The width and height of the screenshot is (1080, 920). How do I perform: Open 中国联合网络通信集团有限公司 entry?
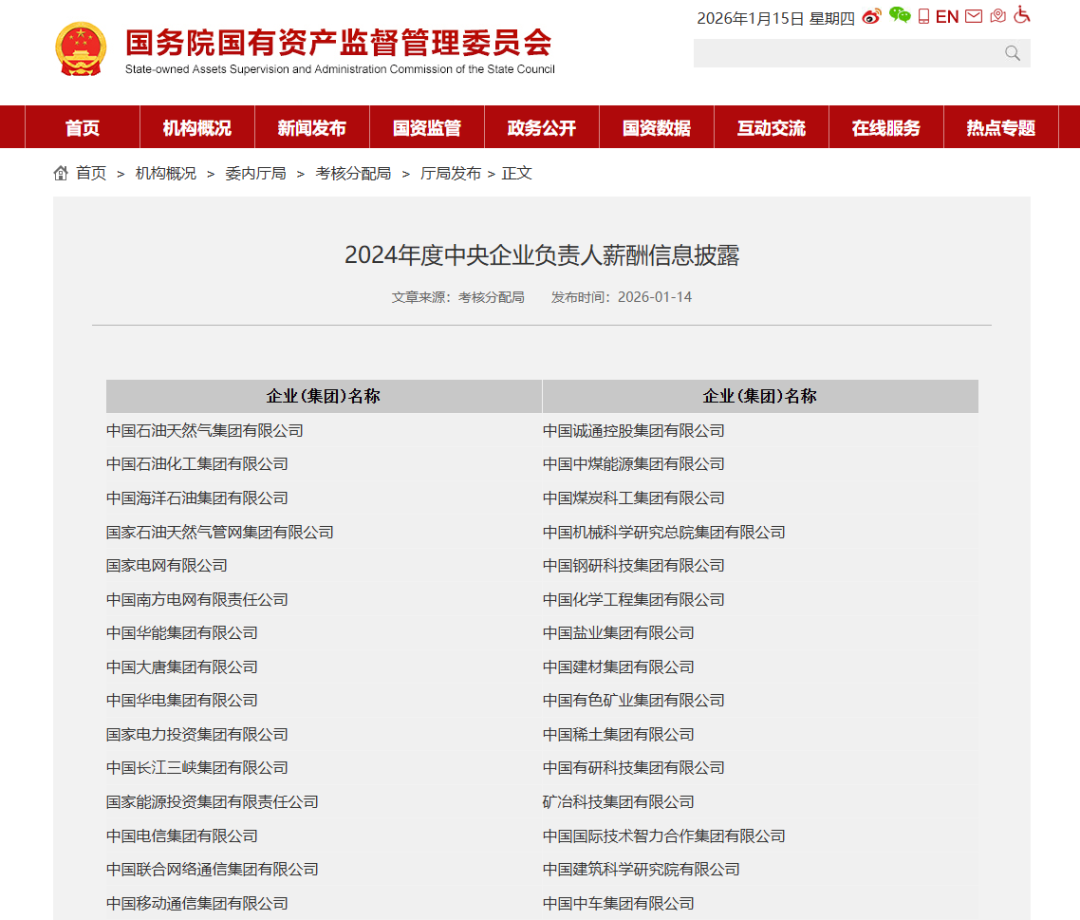tap(212, 870)
